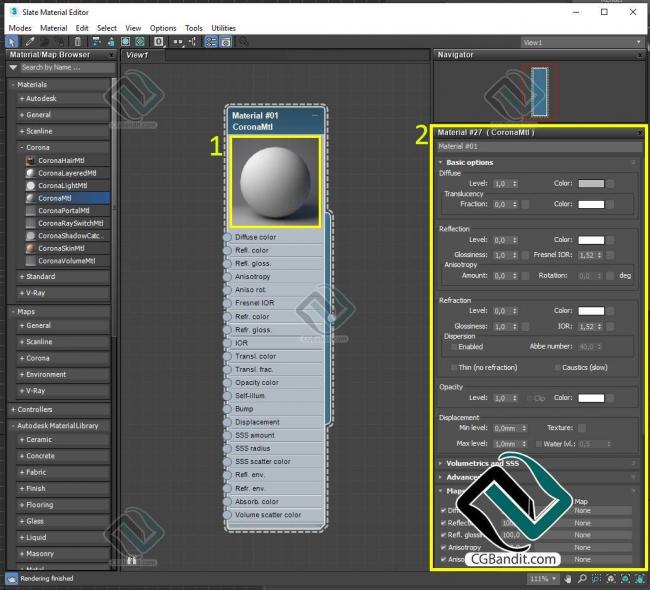Minimize the Material #01 node
Image resolution: width=650 pixels, height=590 pixels.
tap(315, 115)
